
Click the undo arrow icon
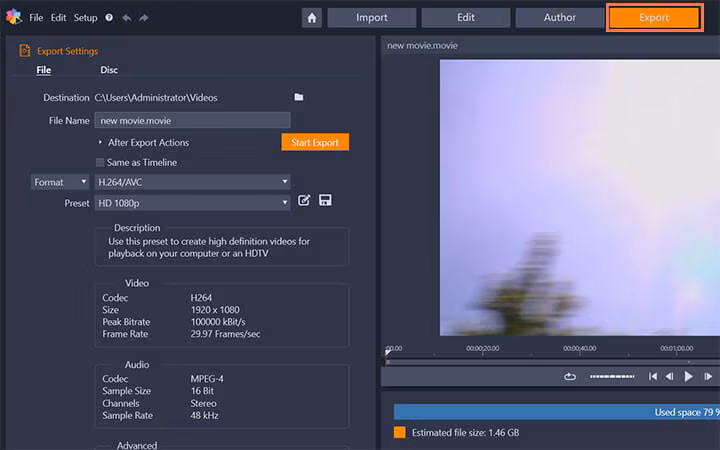tap(127, 18)
